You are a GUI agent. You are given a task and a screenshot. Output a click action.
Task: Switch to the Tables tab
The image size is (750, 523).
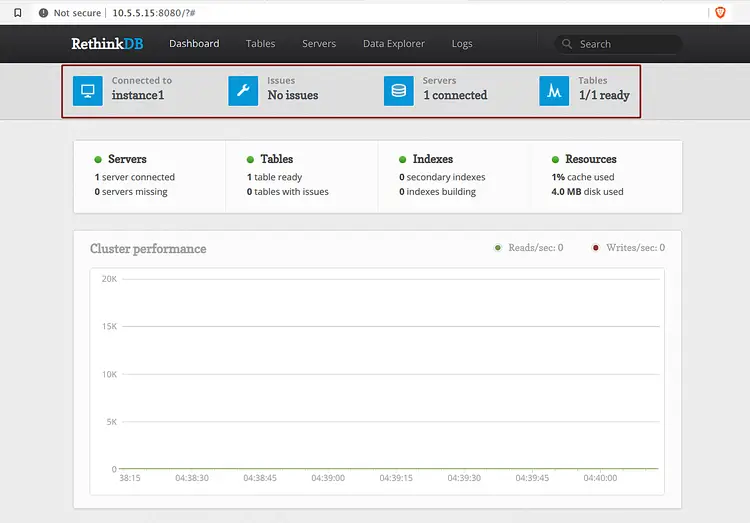(x=260, y=44)
